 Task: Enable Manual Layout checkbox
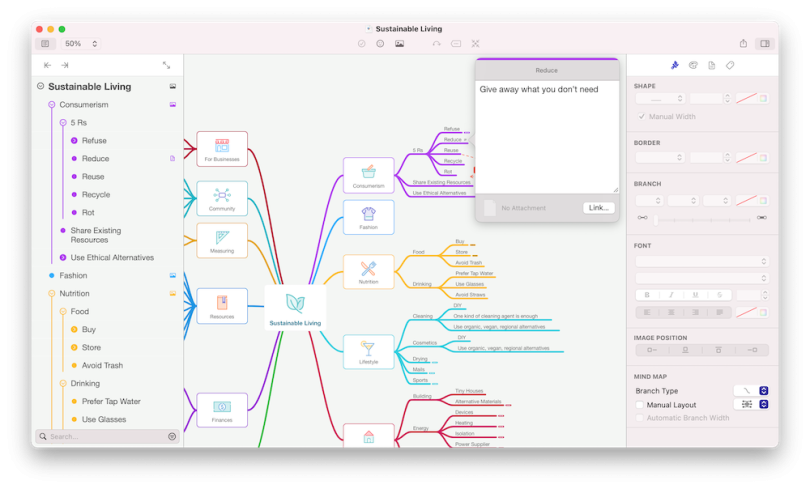tap(640, 405)
